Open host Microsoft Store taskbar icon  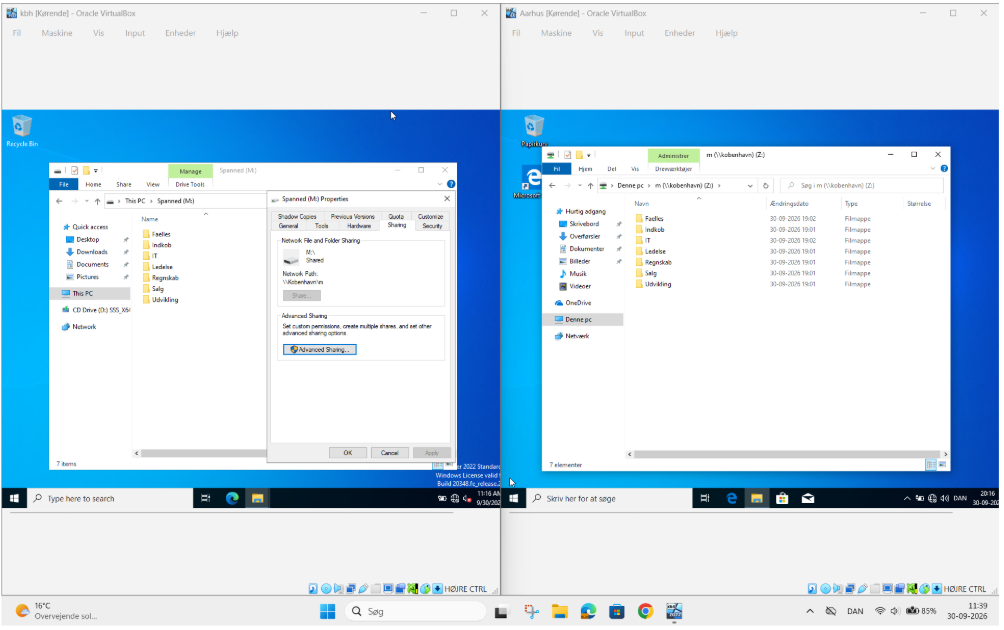tap(617, 611)
